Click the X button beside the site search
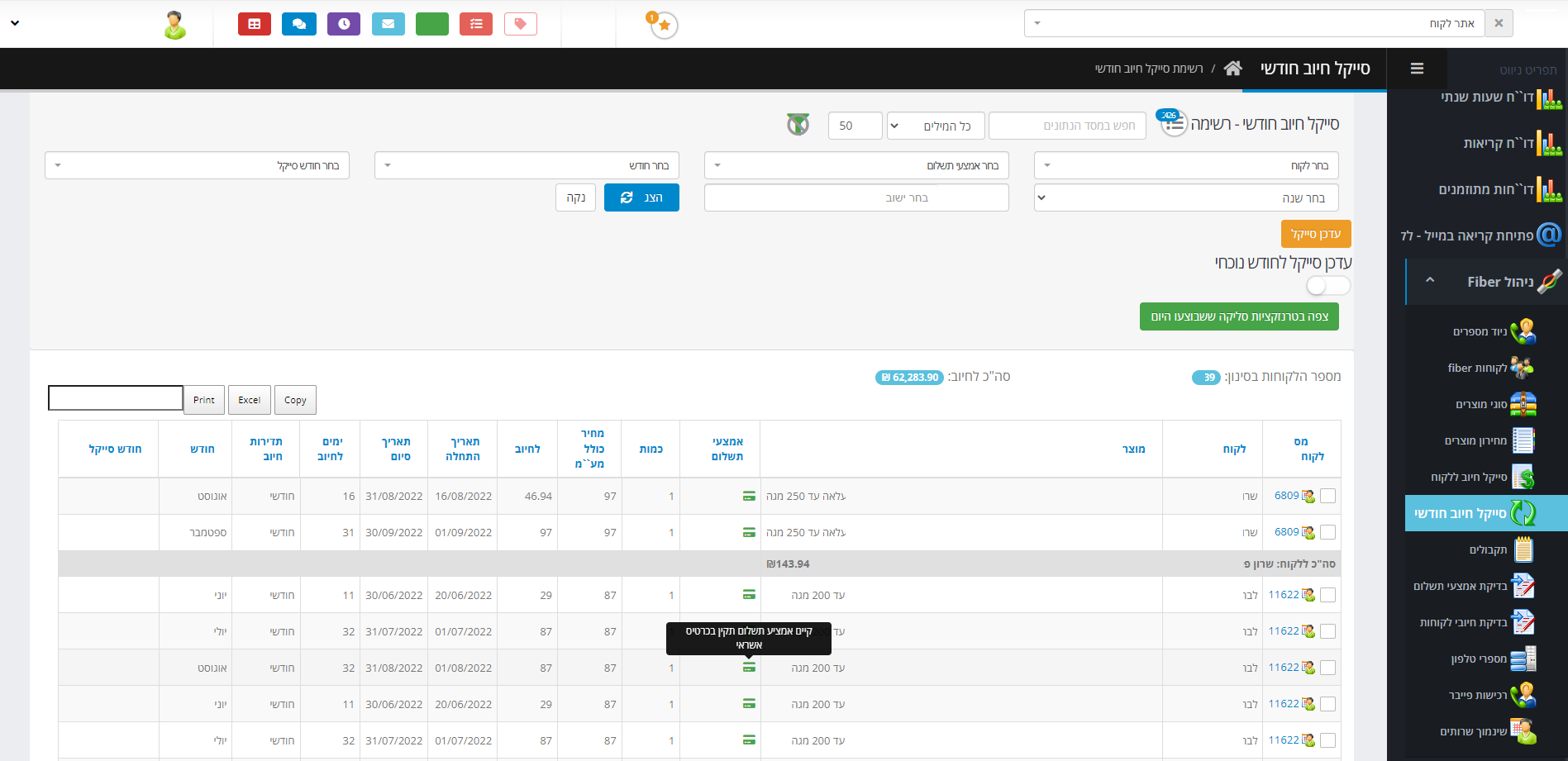1568x761 pixels. point(1499,23)
